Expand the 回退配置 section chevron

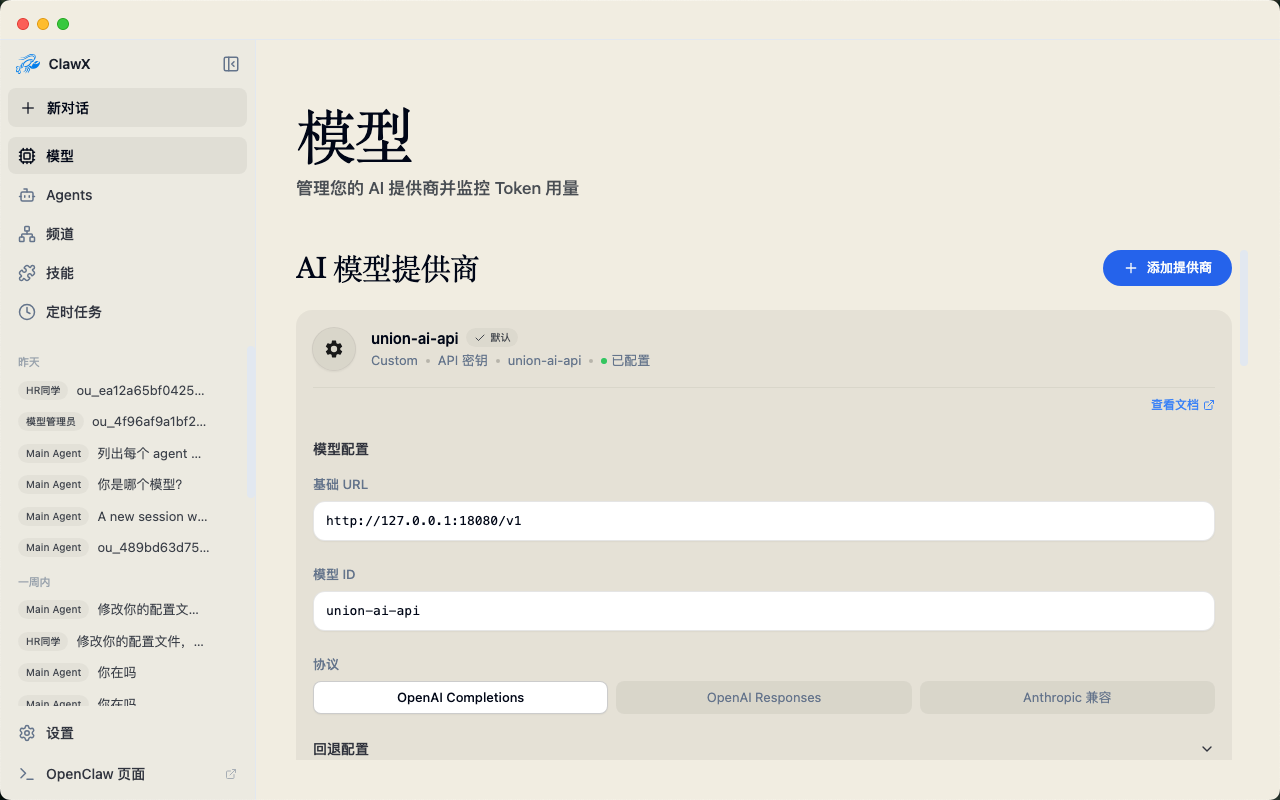(x=1207, y=749)
